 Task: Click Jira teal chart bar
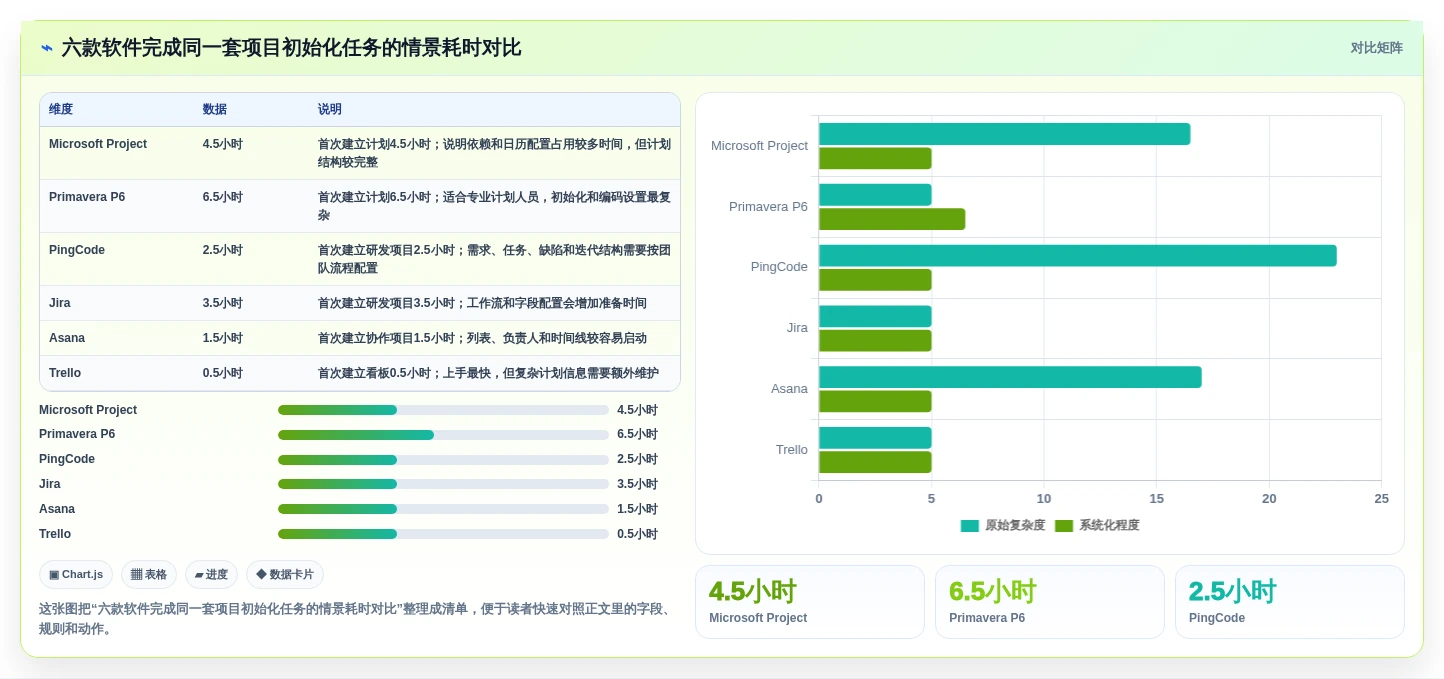(875, 316)
